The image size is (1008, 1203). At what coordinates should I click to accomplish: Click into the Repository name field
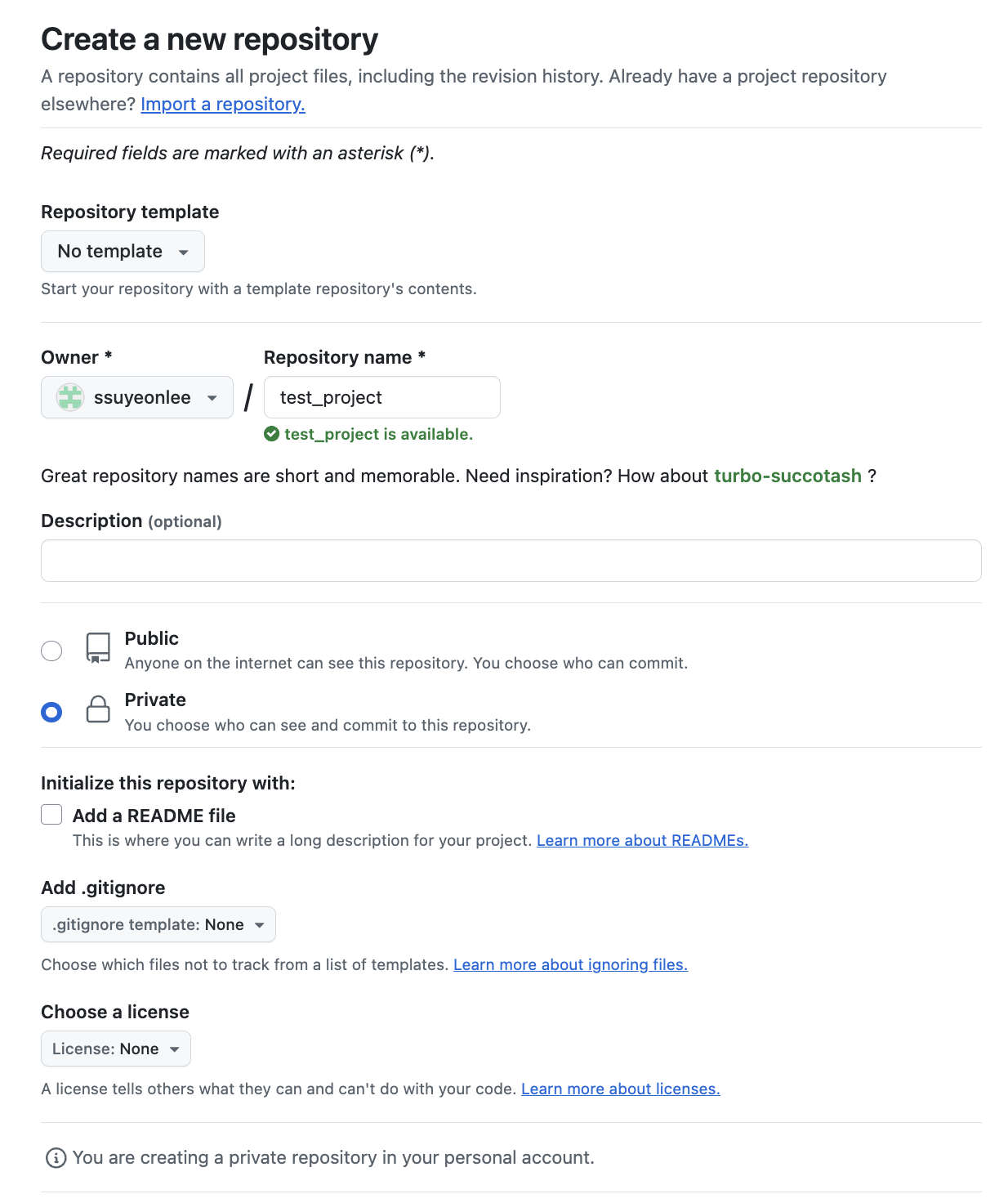381,398
